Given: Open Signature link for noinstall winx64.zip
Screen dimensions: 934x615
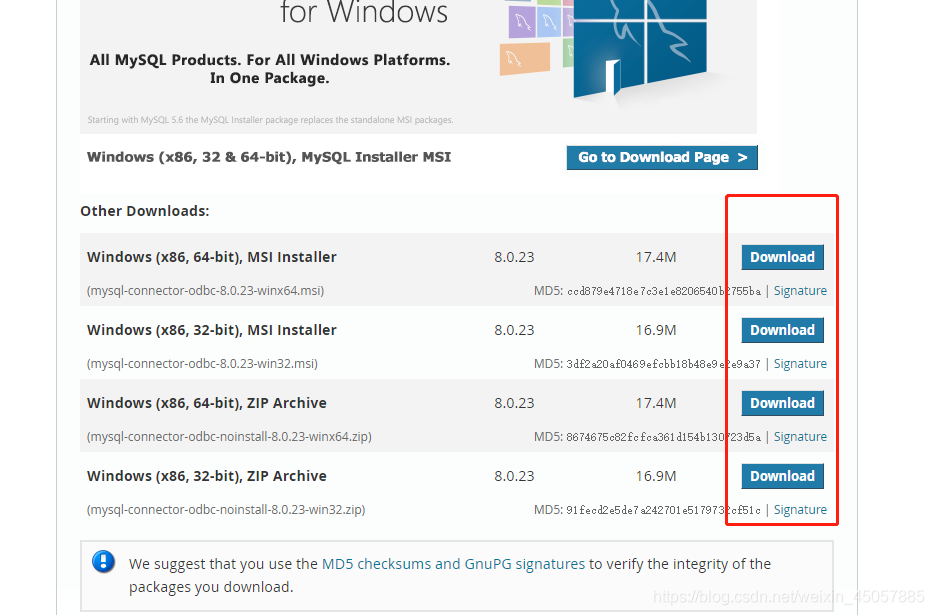Looking at the screenshot, I should (800, 437).
